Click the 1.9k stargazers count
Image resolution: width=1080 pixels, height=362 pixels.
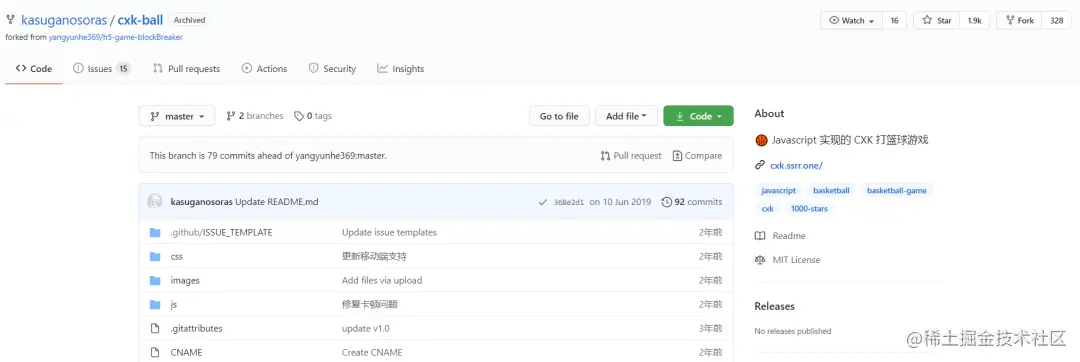[974, 21]
